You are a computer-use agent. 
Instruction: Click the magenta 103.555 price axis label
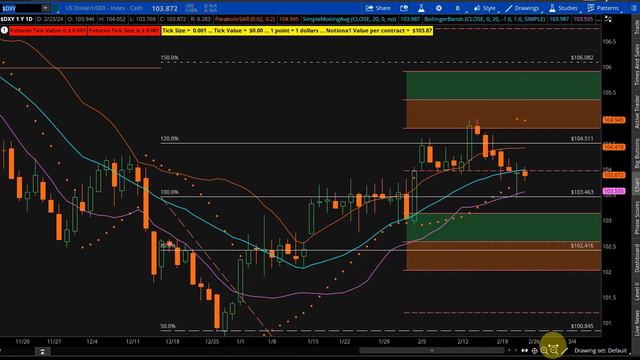pyautogui.click(x=614, y=191)
